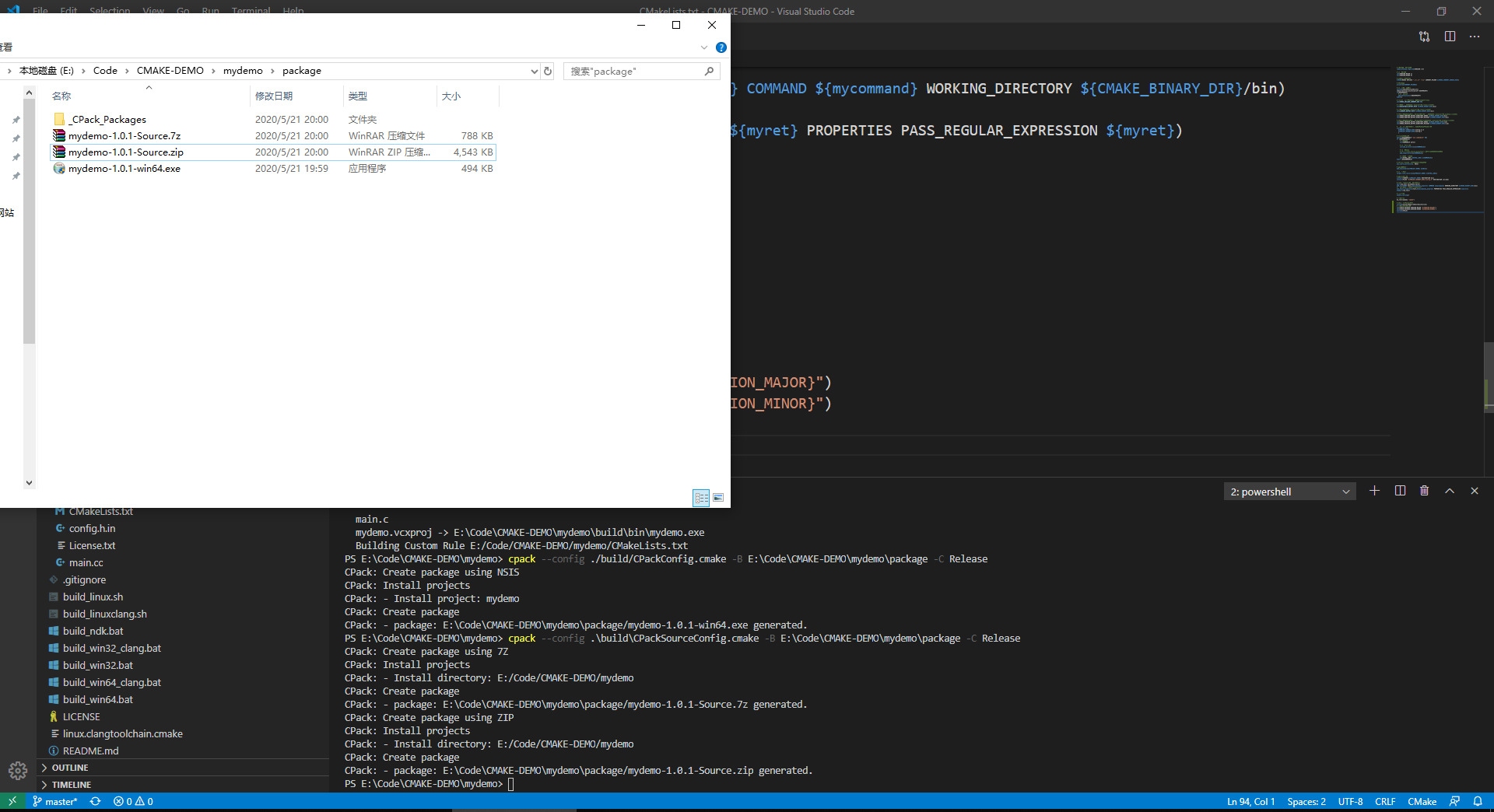1494x812 pixels.
Task: Select mydemo-1.0.1-Source.zip in the file list
Action: 127,152
